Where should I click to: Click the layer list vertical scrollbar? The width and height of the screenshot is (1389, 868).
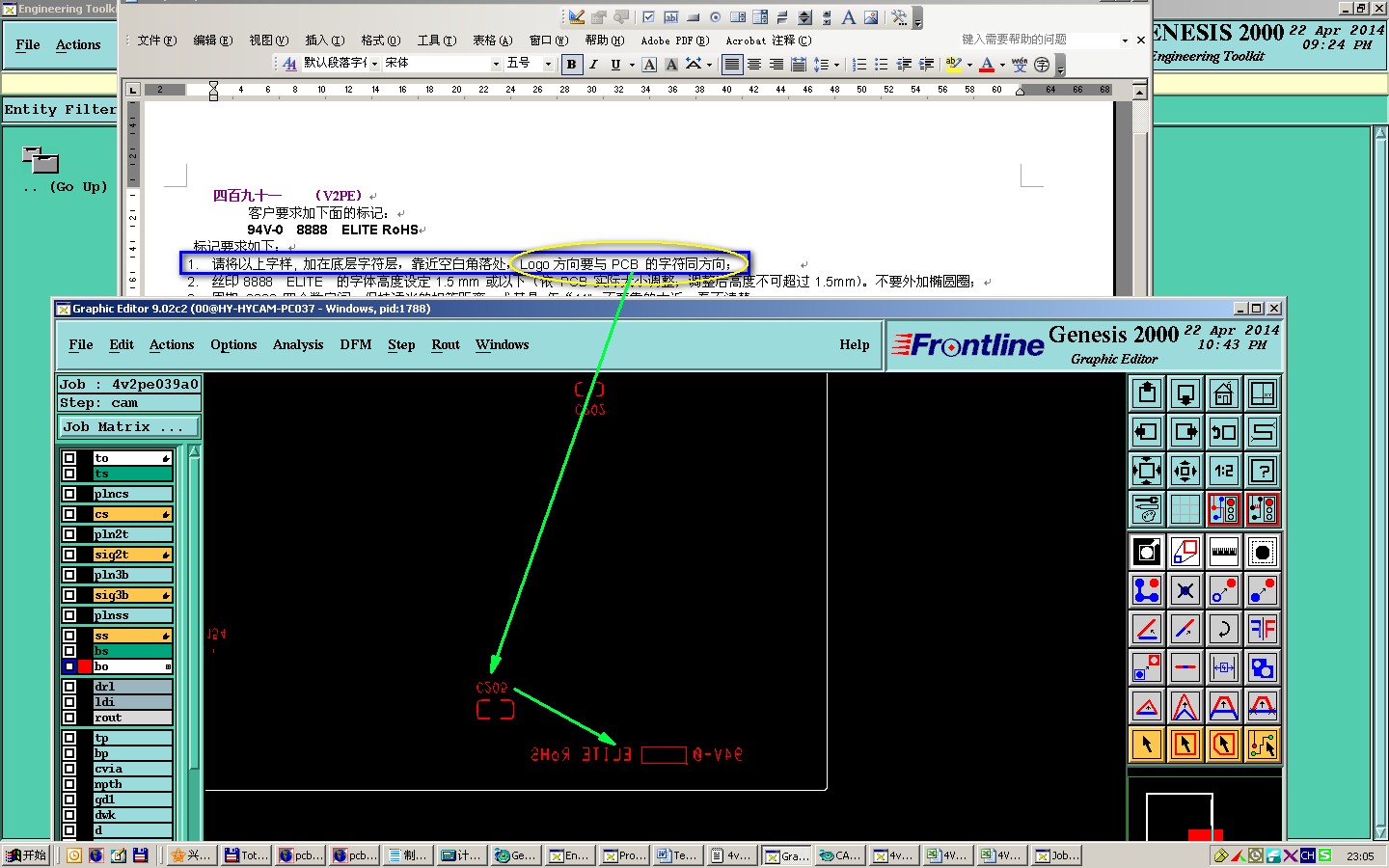click(194, 641)
